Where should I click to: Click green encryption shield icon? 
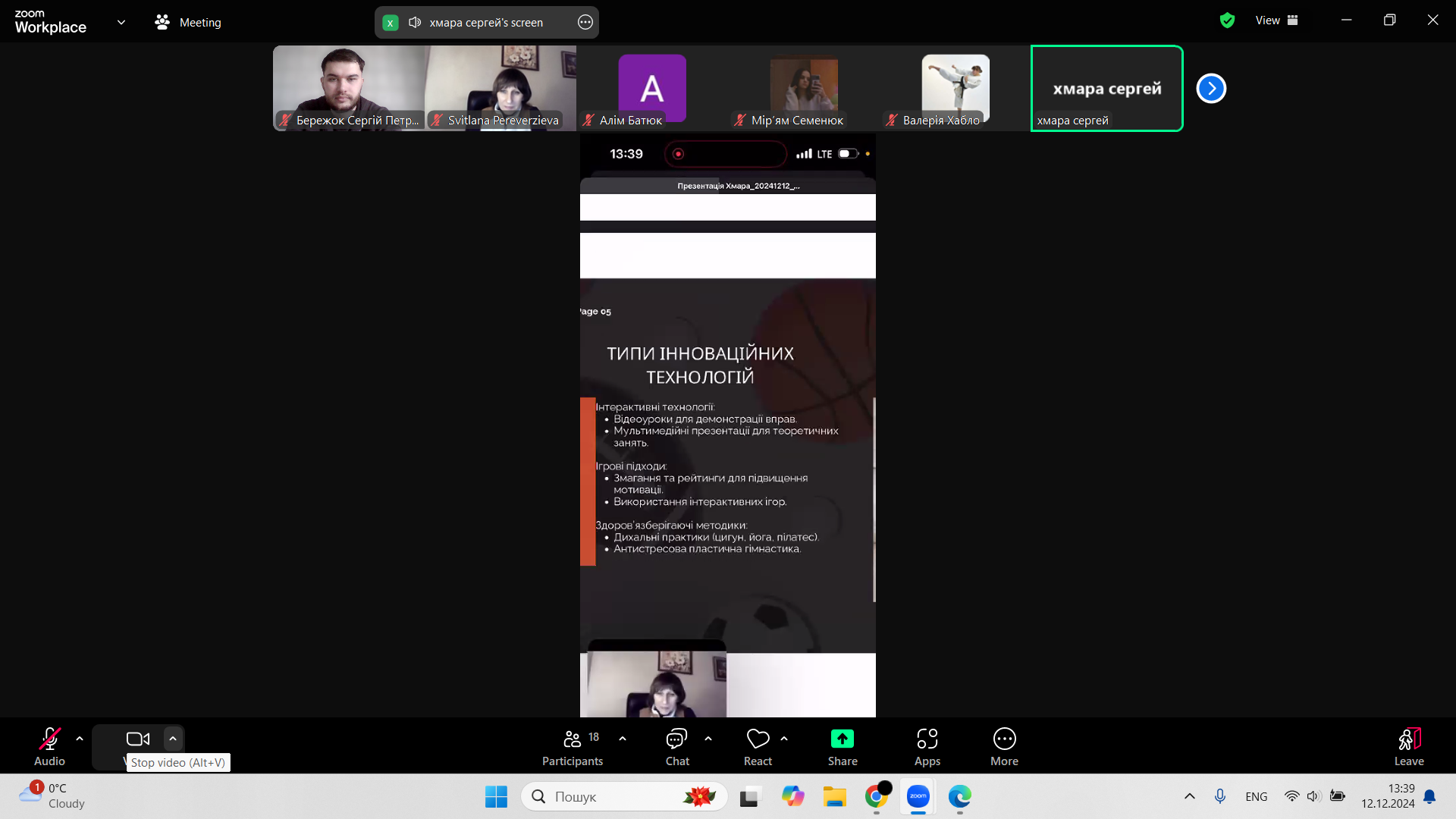pos(1227,20)
